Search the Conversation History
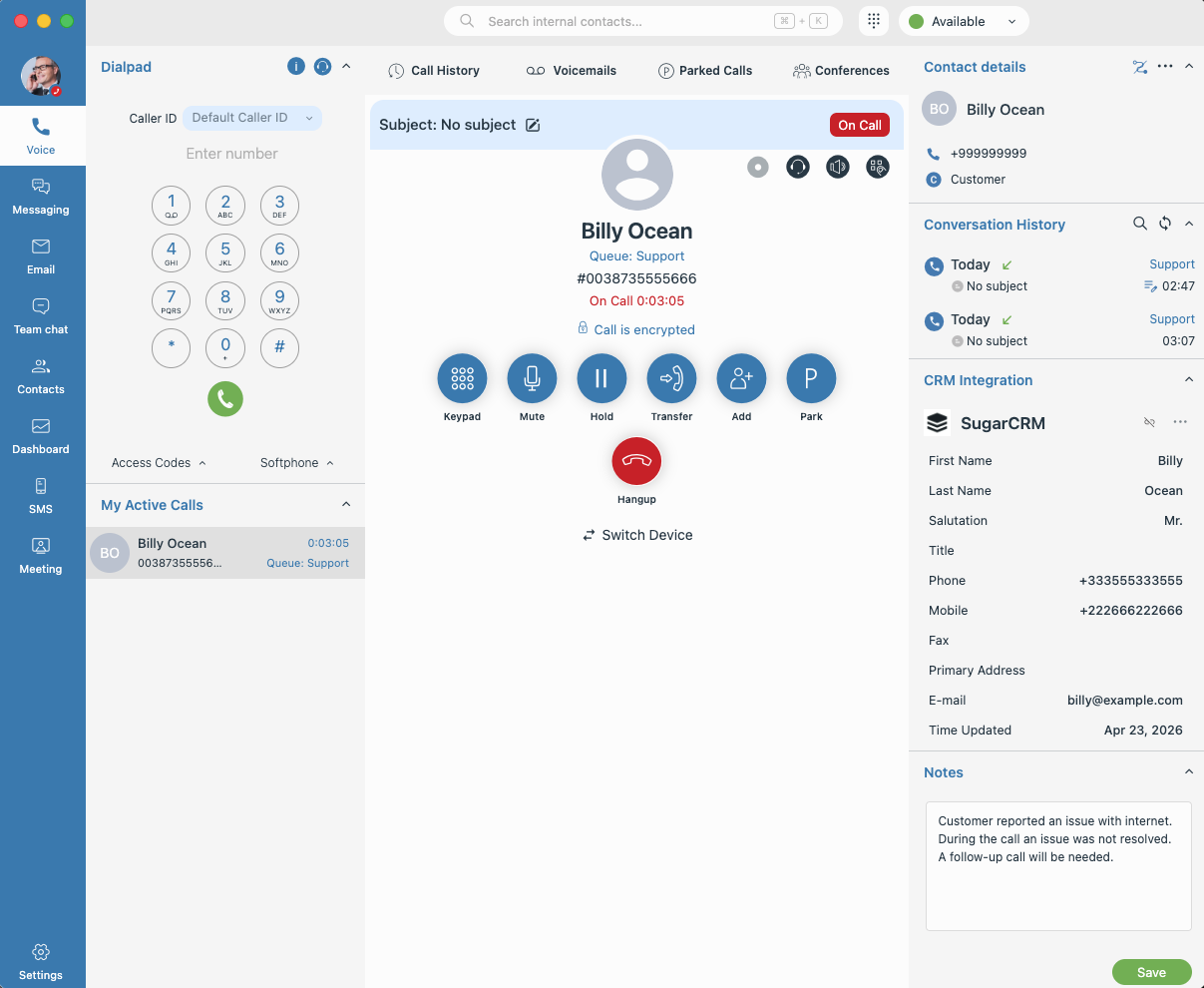This screenshot has width=1204, height=988. pos(1139,224)
